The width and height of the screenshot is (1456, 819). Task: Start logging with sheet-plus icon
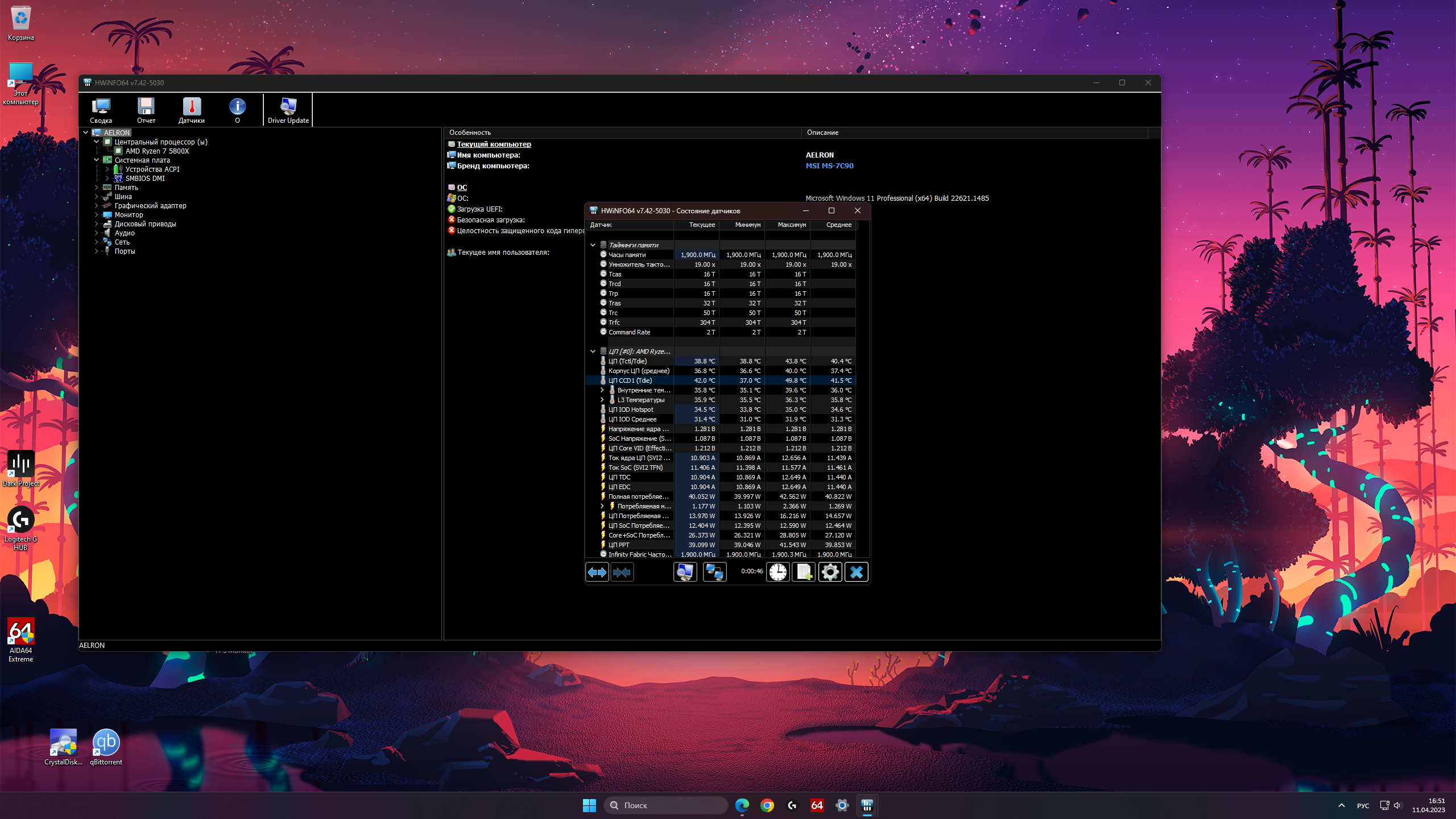[x=804, y=572]
